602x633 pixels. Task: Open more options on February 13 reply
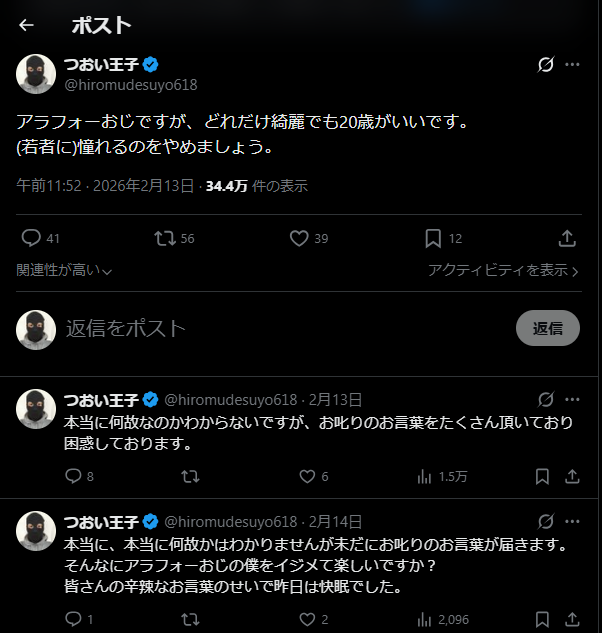(x=573, y=399)
